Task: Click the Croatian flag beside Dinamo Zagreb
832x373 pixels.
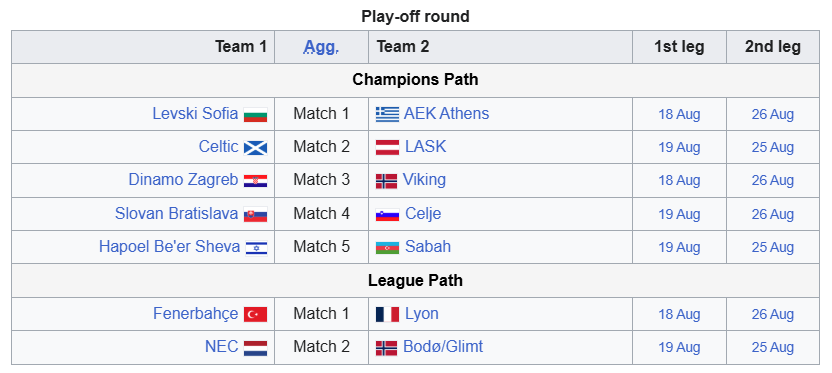Action: pos(255,181)
